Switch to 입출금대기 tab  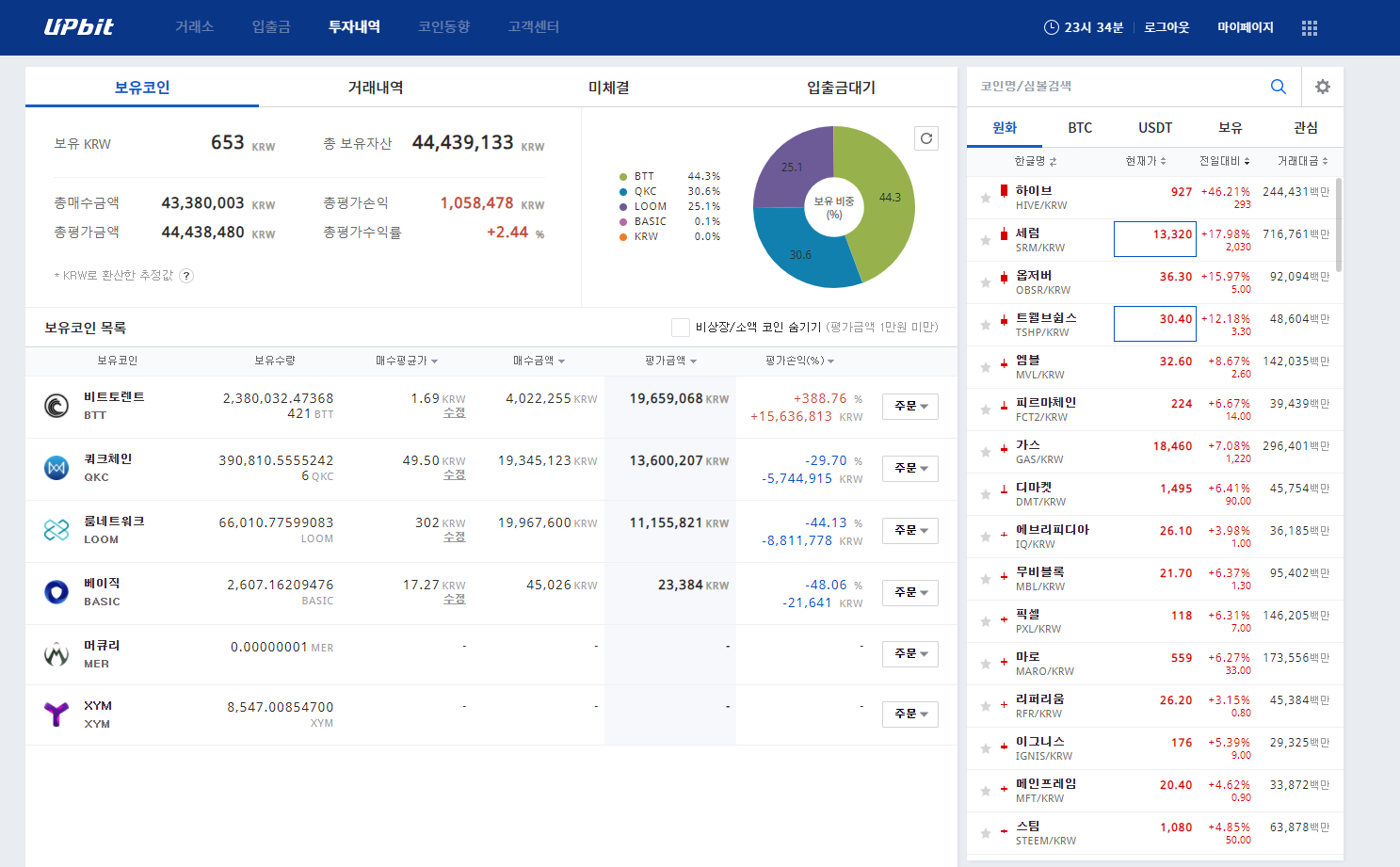point(841,88)
